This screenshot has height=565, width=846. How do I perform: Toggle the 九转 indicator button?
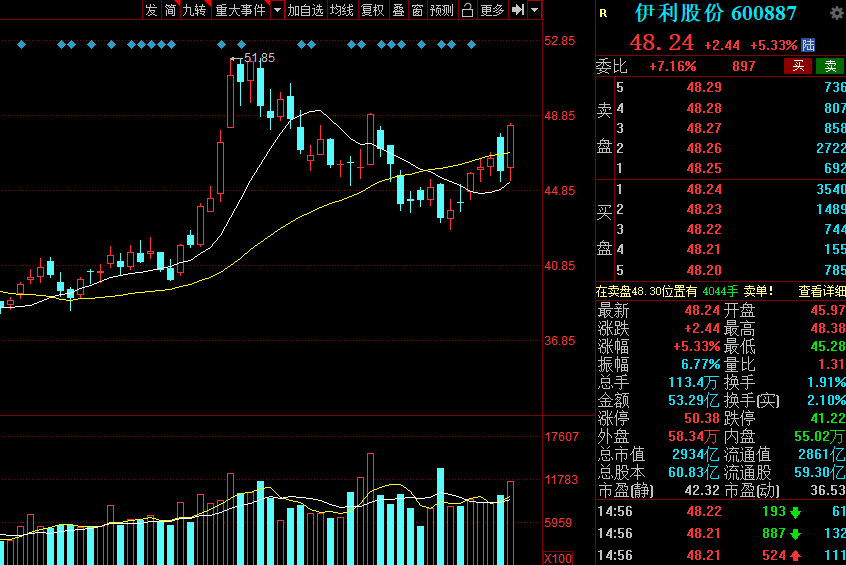195,10
